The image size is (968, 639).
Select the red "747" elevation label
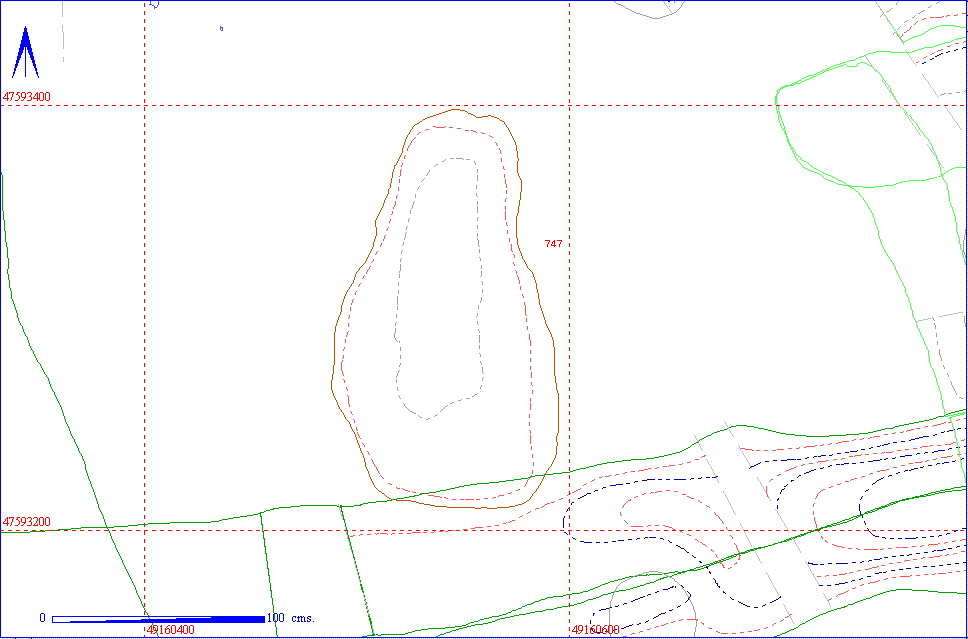point(553,244)
